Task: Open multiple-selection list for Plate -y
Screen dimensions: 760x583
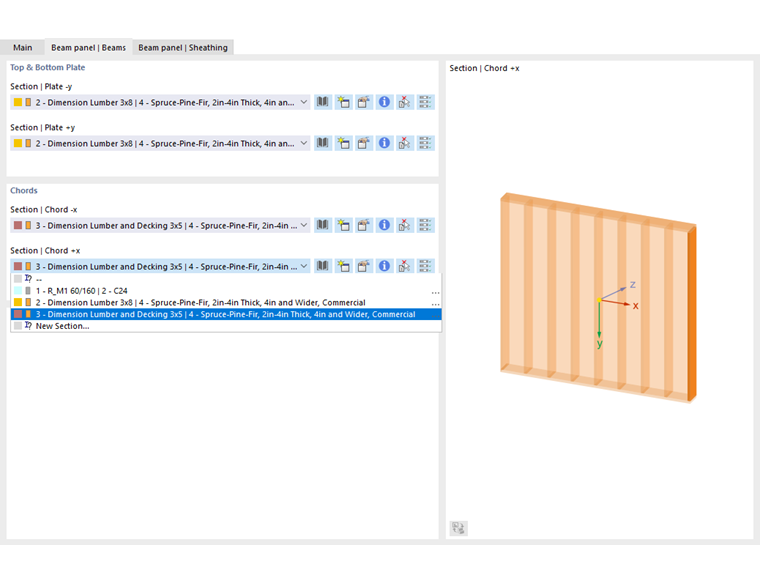Action: tap(425, 102)
